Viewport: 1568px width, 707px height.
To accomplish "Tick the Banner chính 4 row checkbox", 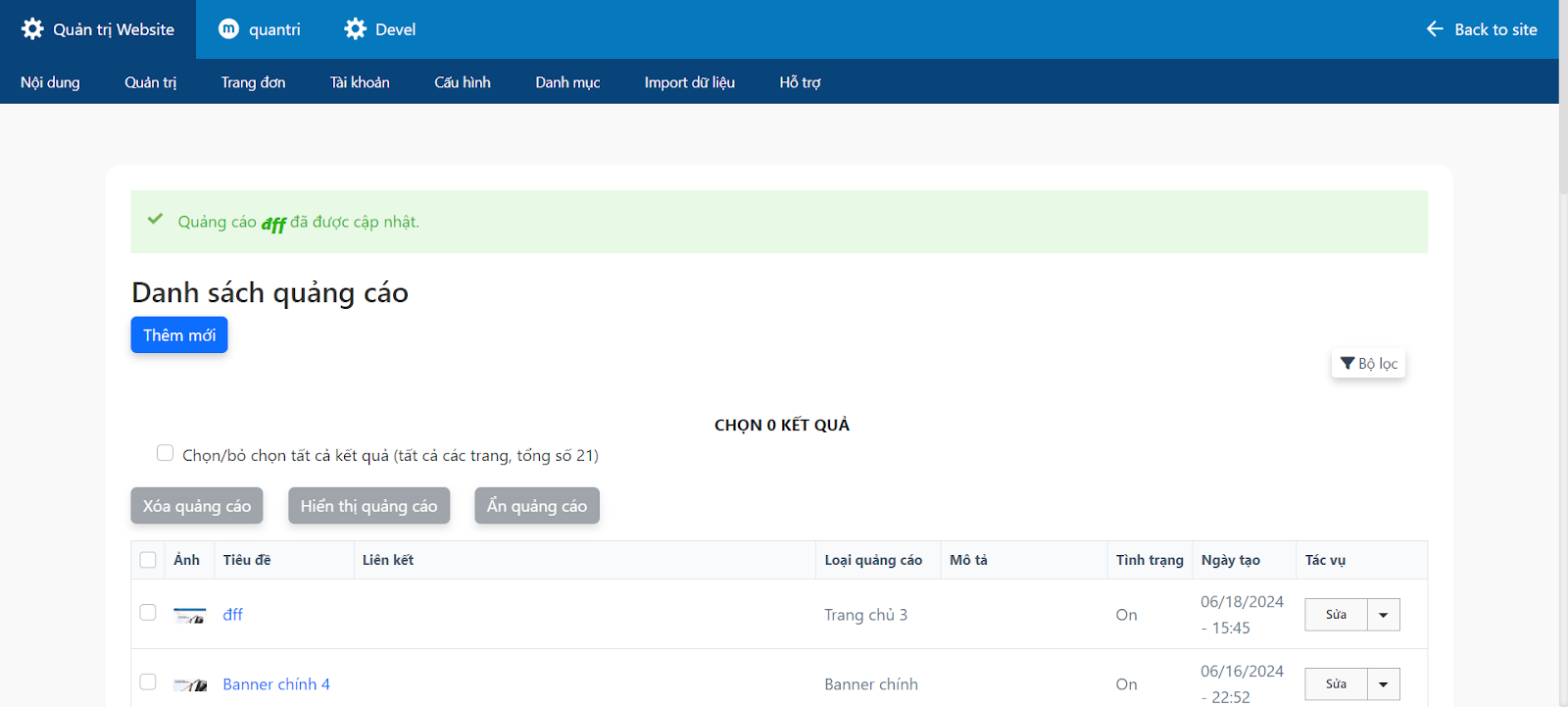I will tap(148, 682).
